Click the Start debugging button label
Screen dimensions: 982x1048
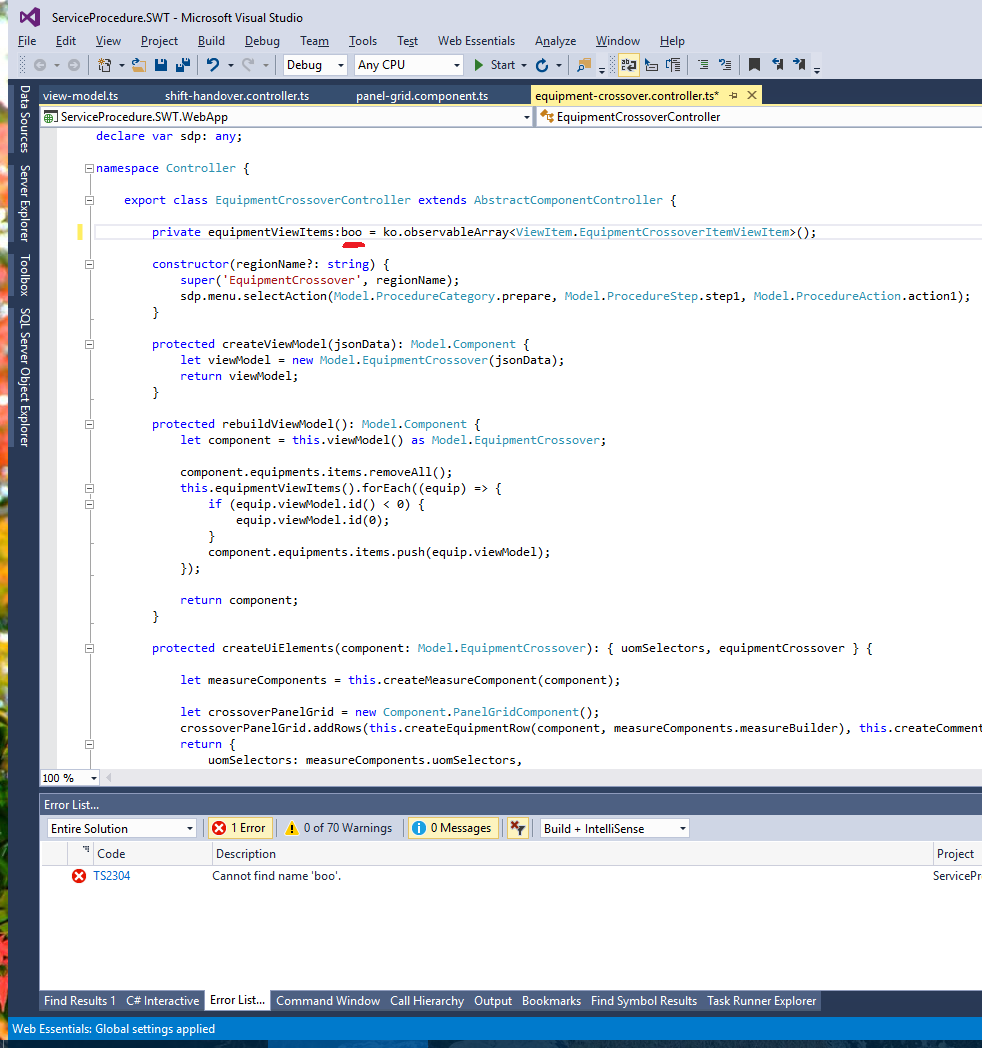(503, 65)
